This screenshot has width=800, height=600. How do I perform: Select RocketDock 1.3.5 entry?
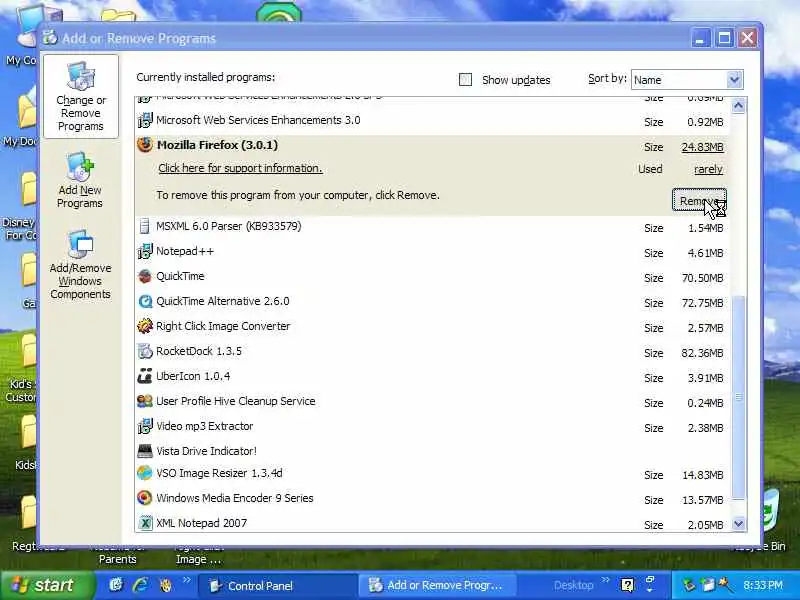pyautogui.click(x=432, y=352)
